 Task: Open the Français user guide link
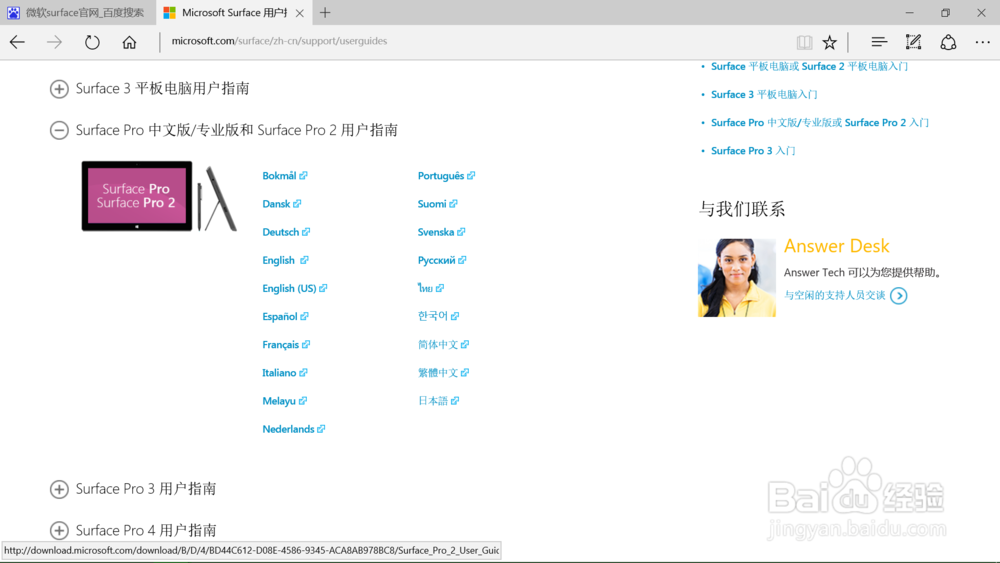(x=286, y=344)
